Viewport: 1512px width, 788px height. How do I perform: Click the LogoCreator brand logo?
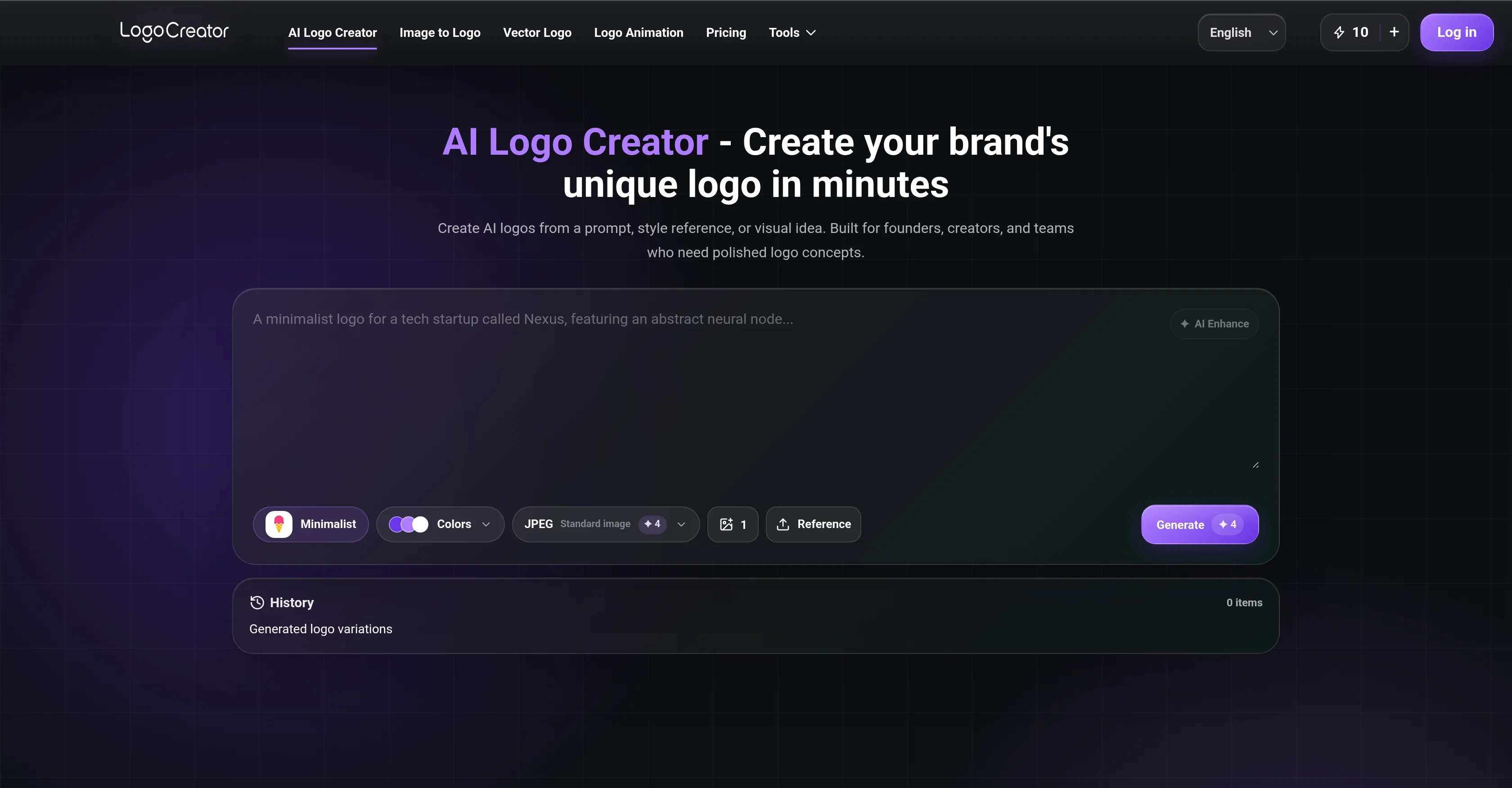click(x=174, y=31)
